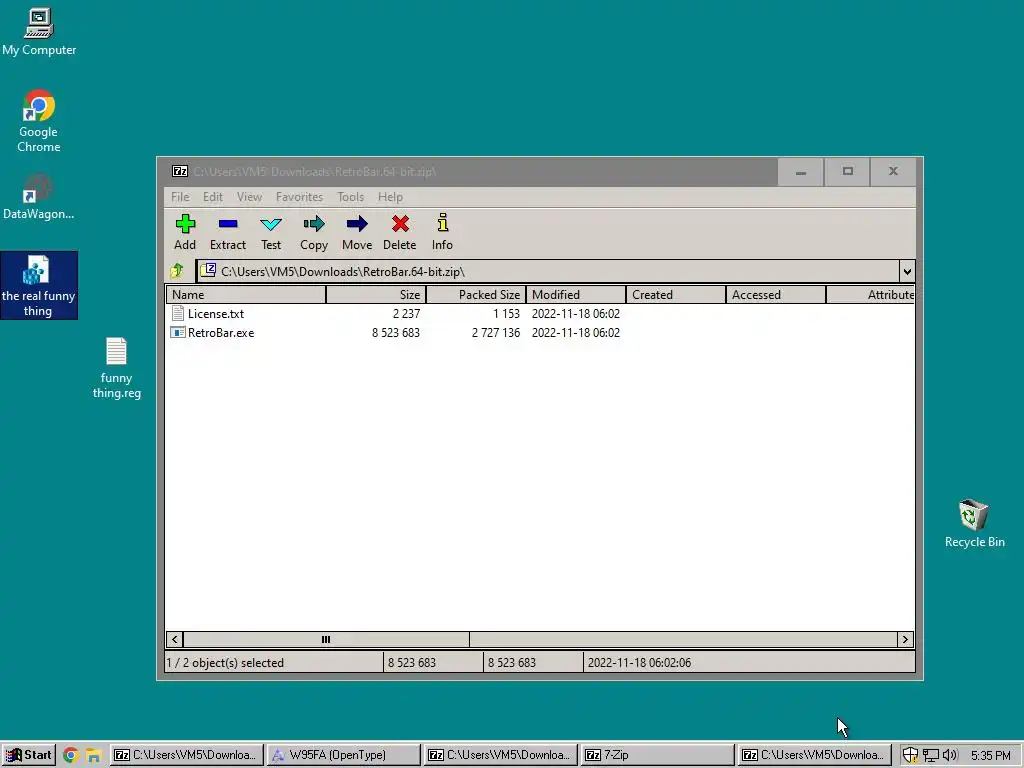Click status bar '1 / 2 object(s) selected'
This screenshot has width=1024, height=768.
225,662
